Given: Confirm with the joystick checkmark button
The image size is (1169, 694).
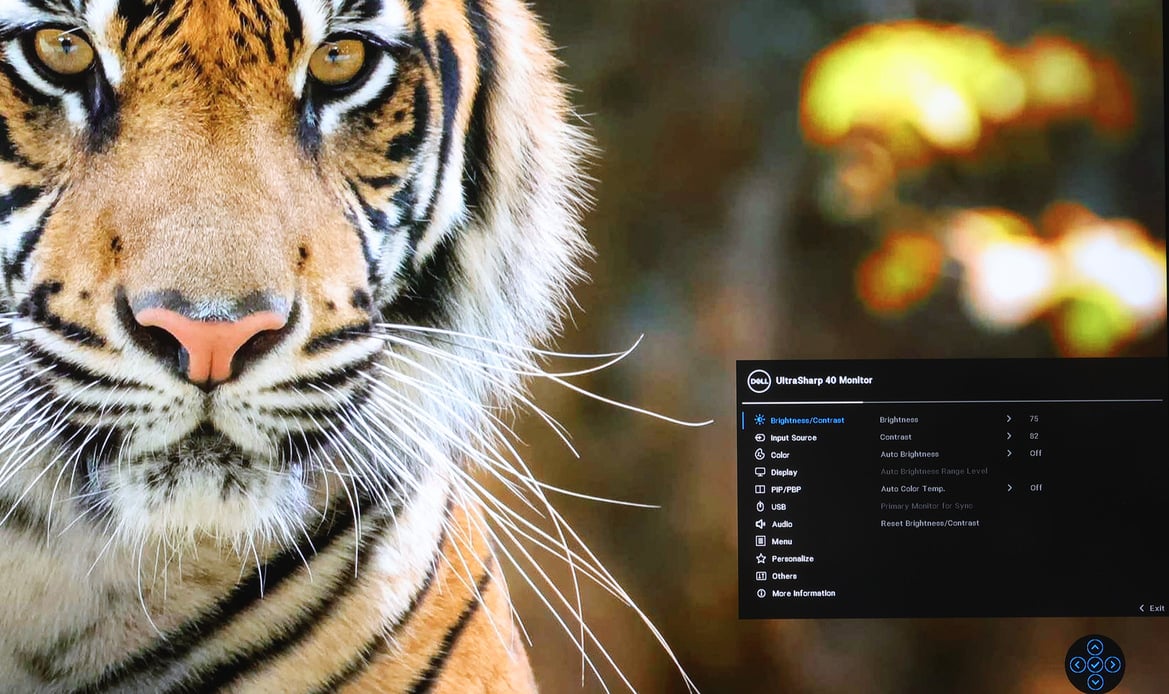Looking at the screenshot, I should 1094,664.
